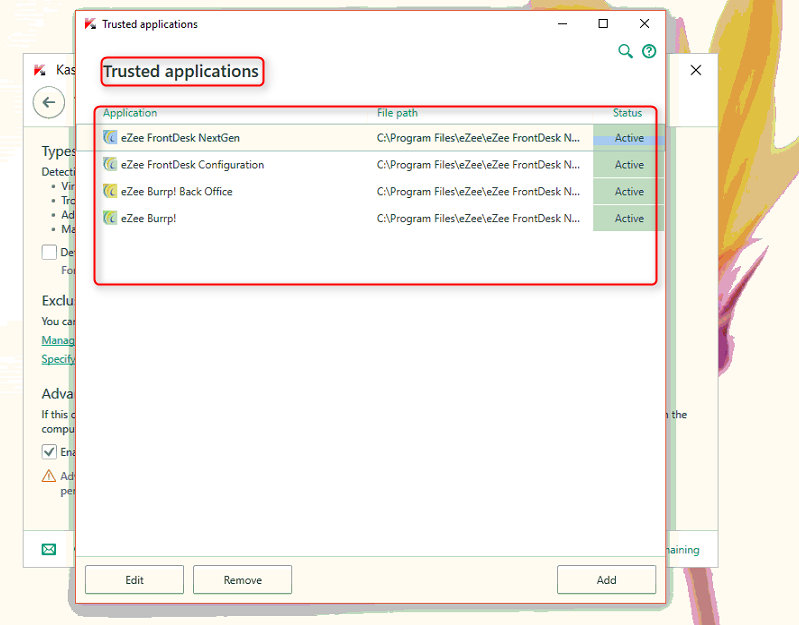Go back using the arrow in the Kaspersky settings window
This screenshot has height=625, width=799.
(49, 102)
